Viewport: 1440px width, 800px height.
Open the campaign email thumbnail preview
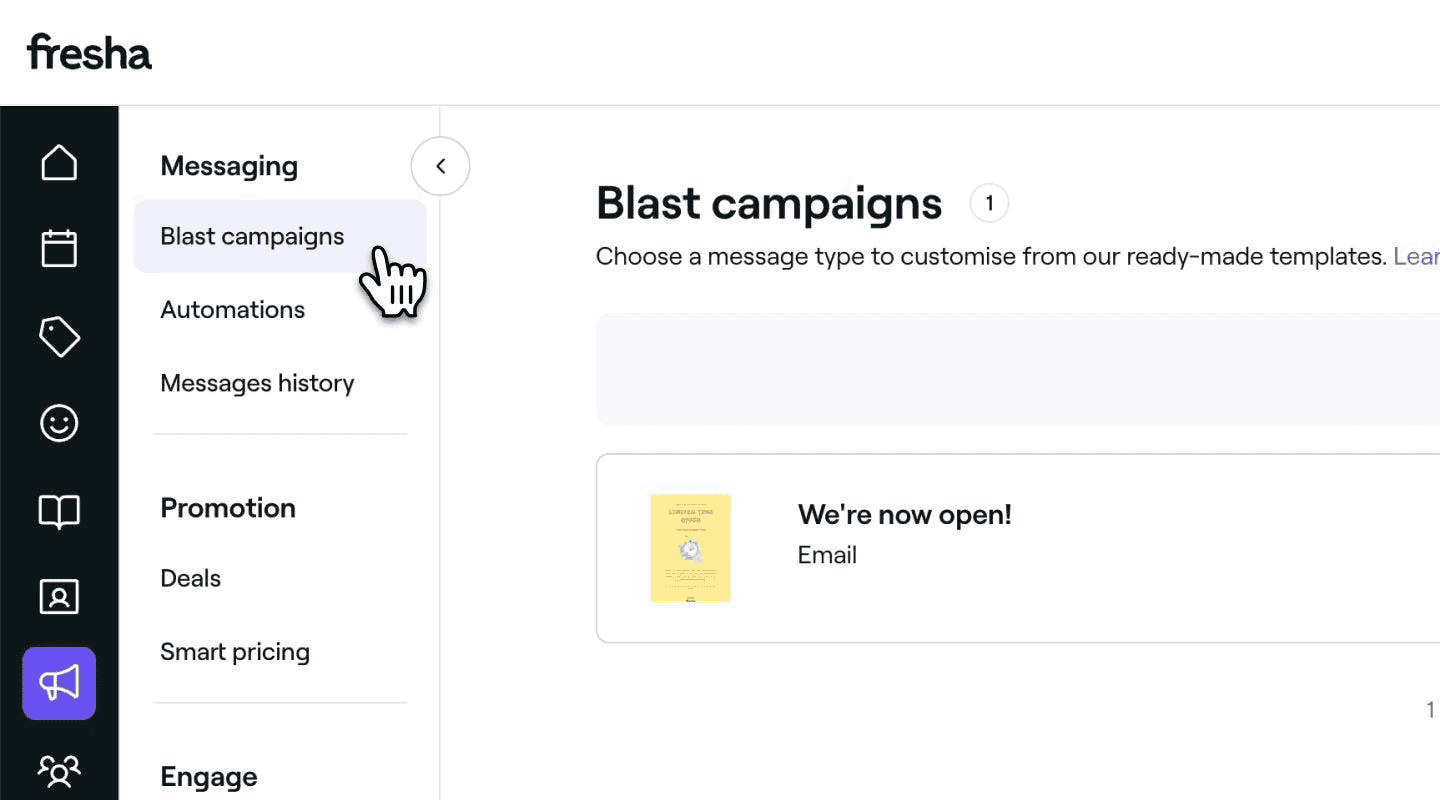pyautogui.click(x=690, y=548)
